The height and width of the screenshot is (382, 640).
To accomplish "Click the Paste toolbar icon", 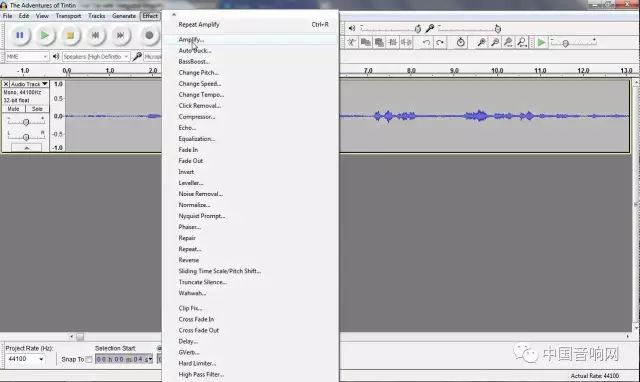I will tap(379, 42).
